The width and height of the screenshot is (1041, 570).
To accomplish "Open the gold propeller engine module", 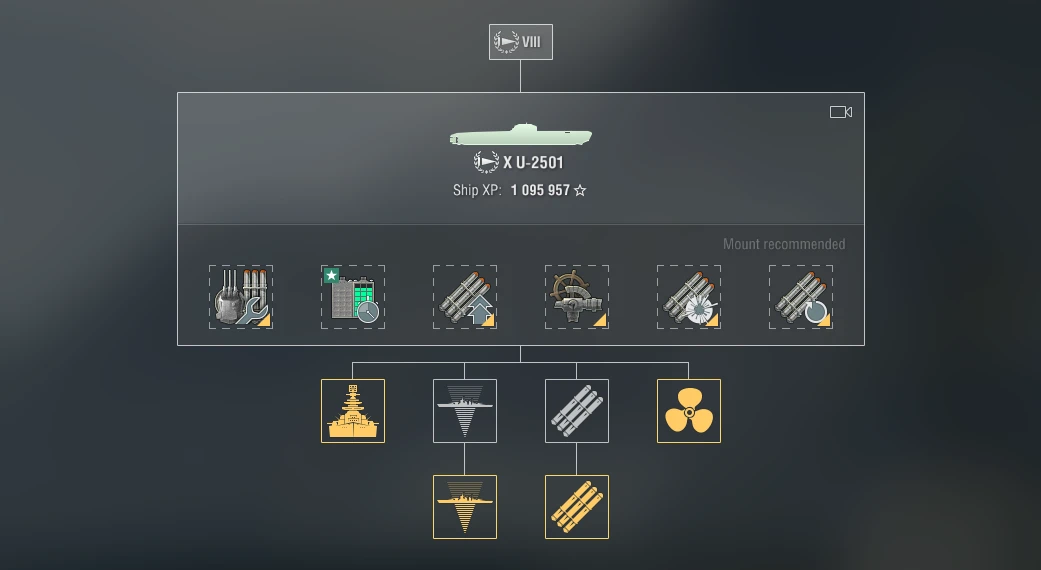I will (x=688, y=411).
